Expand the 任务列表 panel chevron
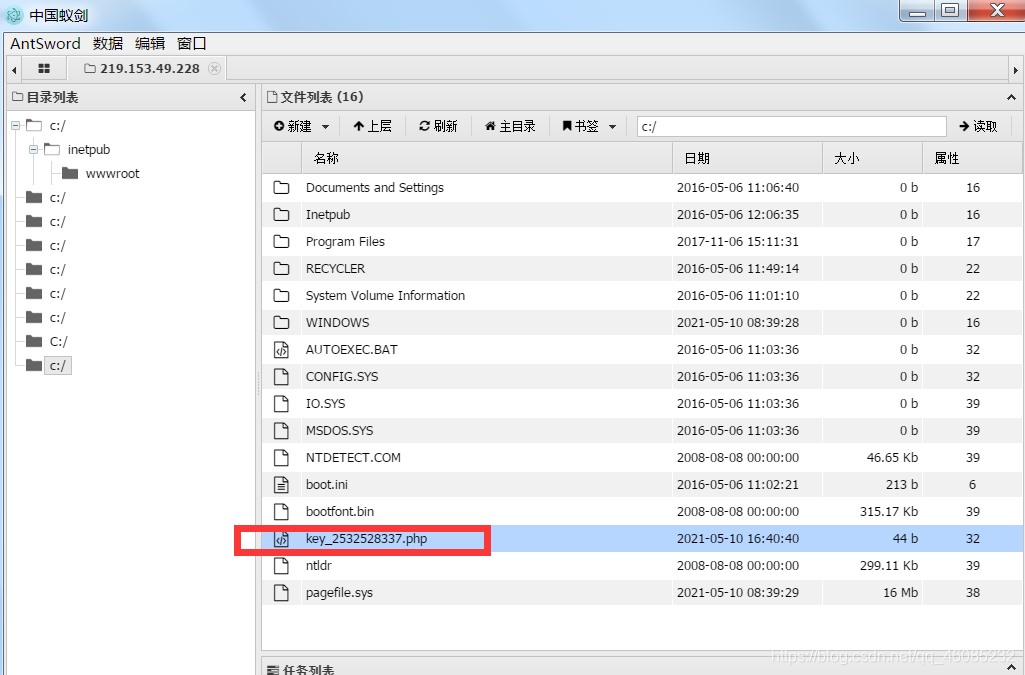The height and width of the screenshot is (675, 1025). click(x=1011, y=667)
